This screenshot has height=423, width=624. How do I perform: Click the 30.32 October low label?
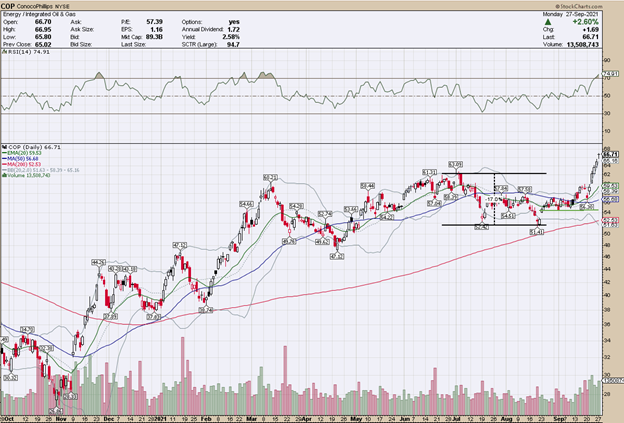[11, 378]
